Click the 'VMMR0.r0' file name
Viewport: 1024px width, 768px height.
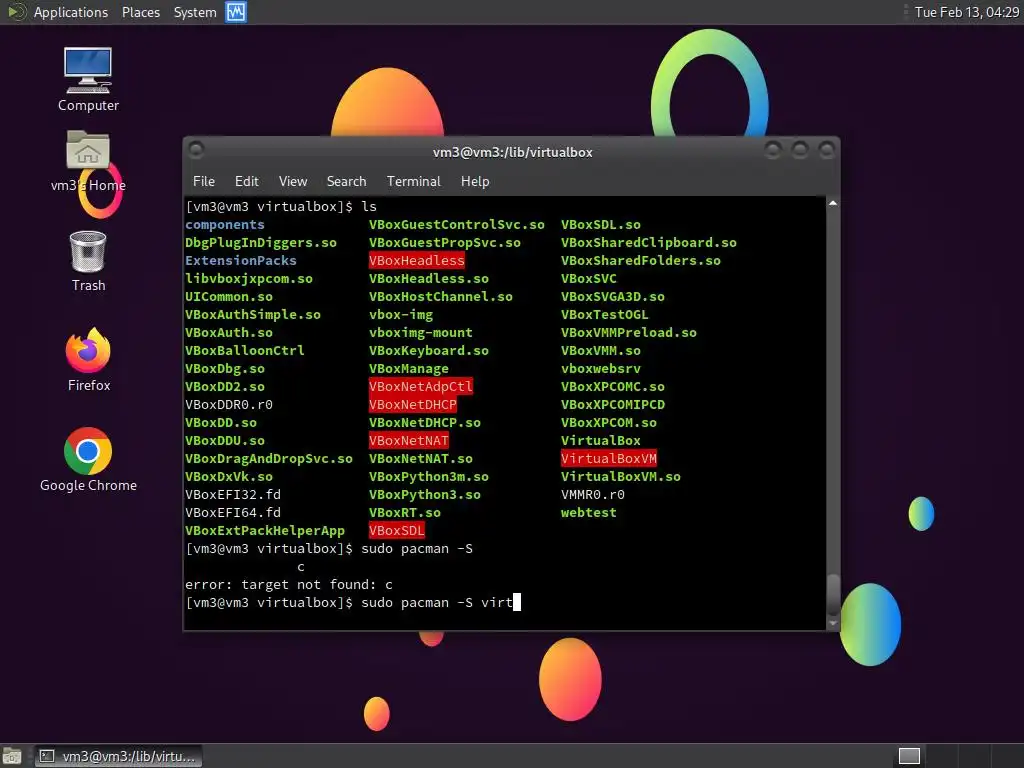point(592,495)
